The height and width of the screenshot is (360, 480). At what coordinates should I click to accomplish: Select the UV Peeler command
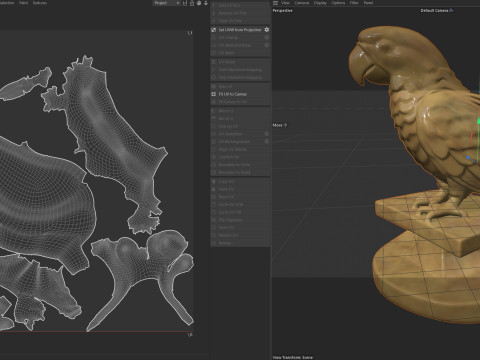pyautogui.click(x=240, y=62)
